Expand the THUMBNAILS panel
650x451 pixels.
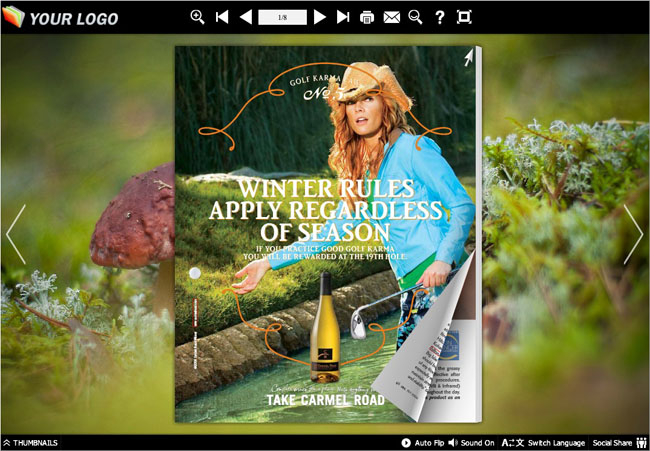point(31,443)
